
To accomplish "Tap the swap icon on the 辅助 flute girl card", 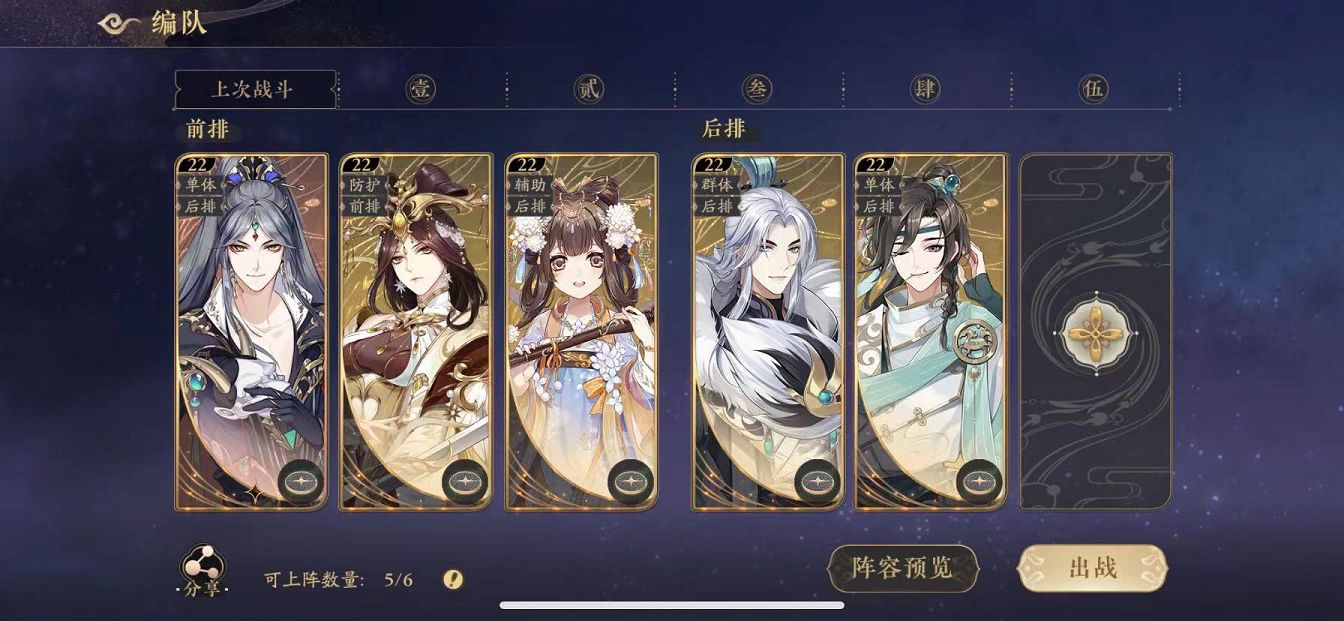I will pyautogui.click(x=631, y=482).
